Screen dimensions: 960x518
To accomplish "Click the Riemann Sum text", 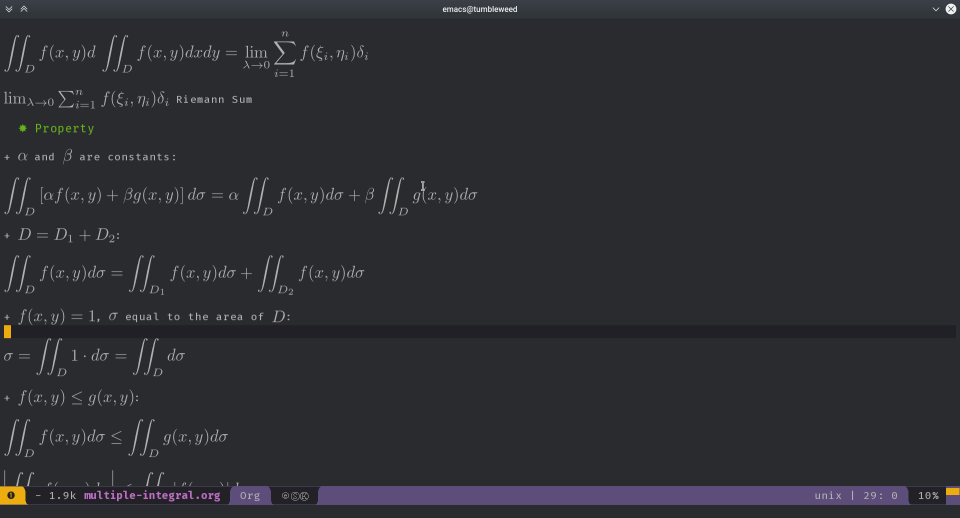I will [x=214, y=99].
